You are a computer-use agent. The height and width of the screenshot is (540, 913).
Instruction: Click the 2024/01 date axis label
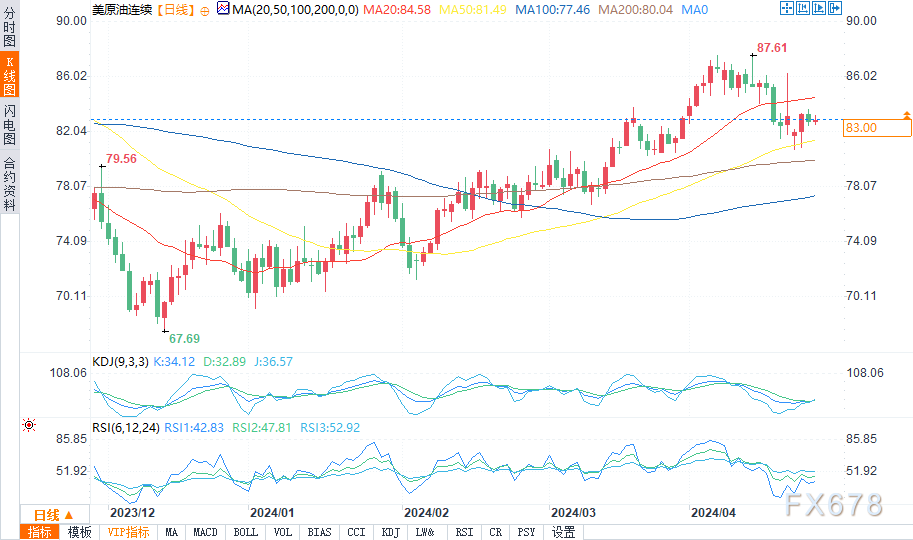pos(272,513)
